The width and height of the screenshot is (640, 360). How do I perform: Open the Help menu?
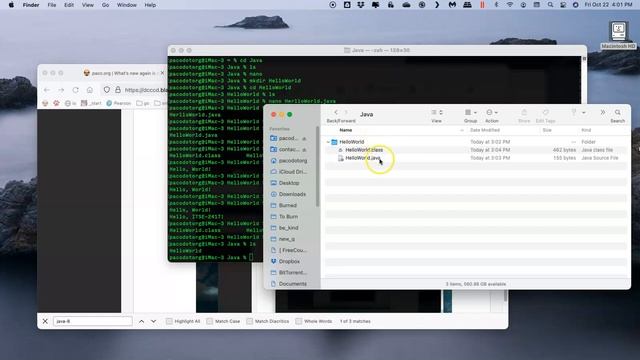[x=150, y=5]
